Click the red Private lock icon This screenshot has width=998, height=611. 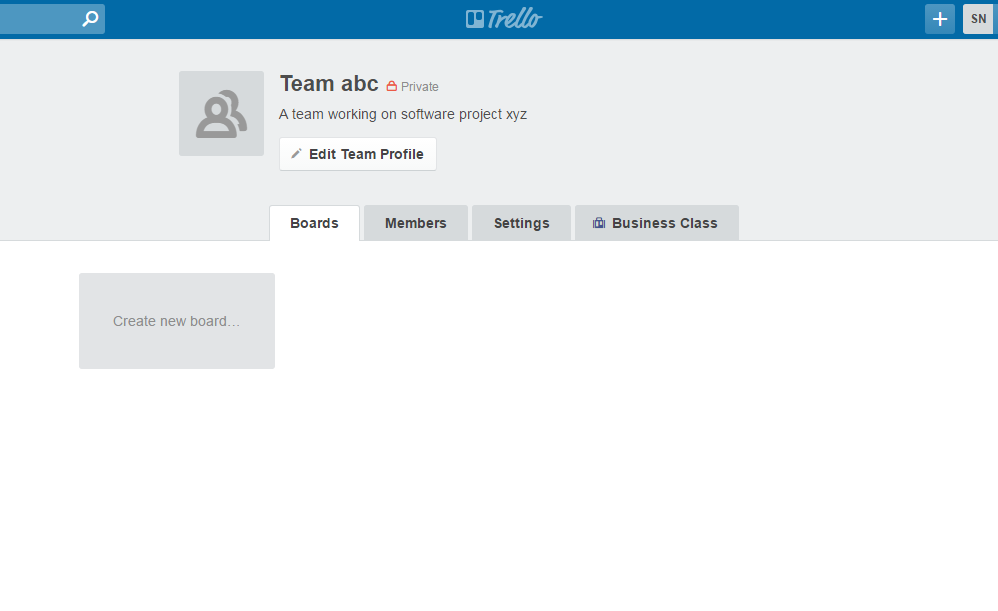tap(391, 86)
